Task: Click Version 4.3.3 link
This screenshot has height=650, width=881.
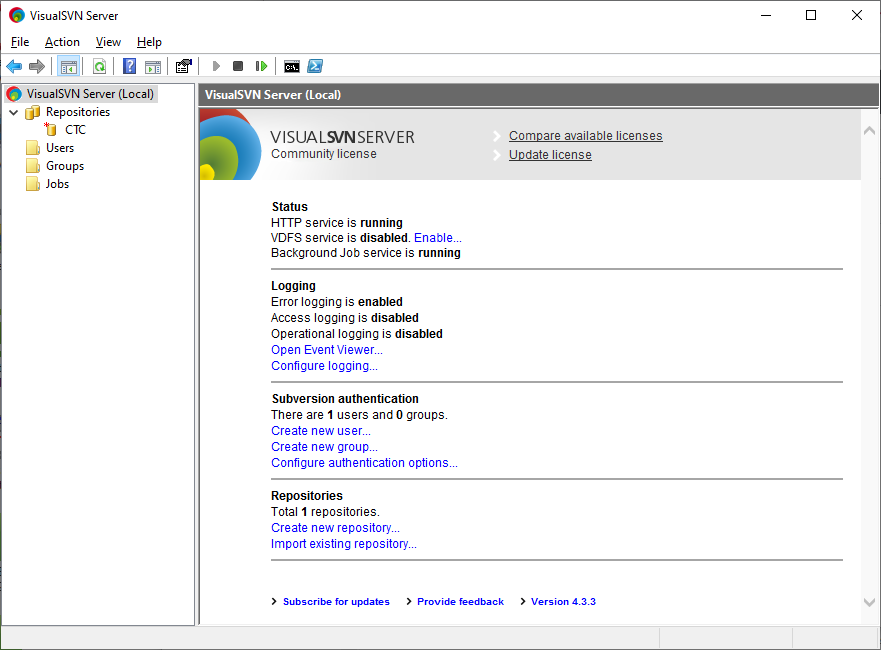Action: (563, 602)
